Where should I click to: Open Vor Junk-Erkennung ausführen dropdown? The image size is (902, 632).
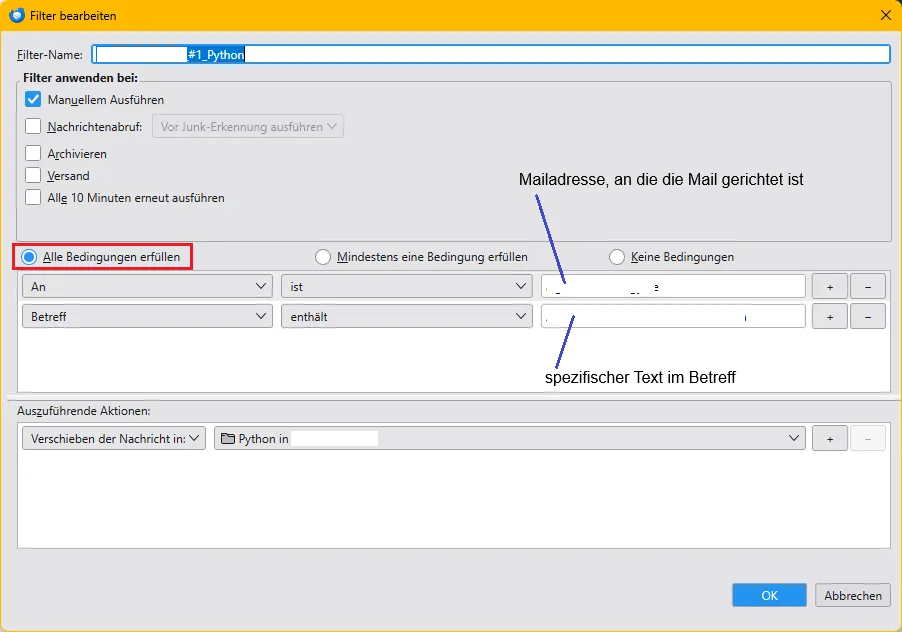coord(248,127)
